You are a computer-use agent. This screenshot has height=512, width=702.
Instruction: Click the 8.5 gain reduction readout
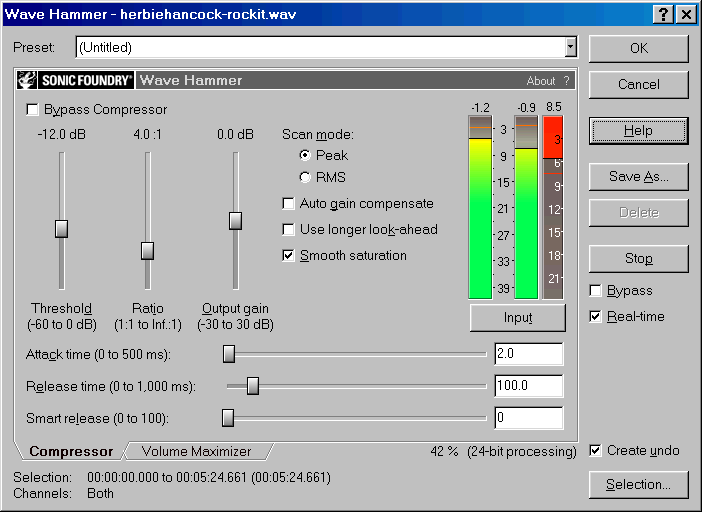click(x=554, y=107)
